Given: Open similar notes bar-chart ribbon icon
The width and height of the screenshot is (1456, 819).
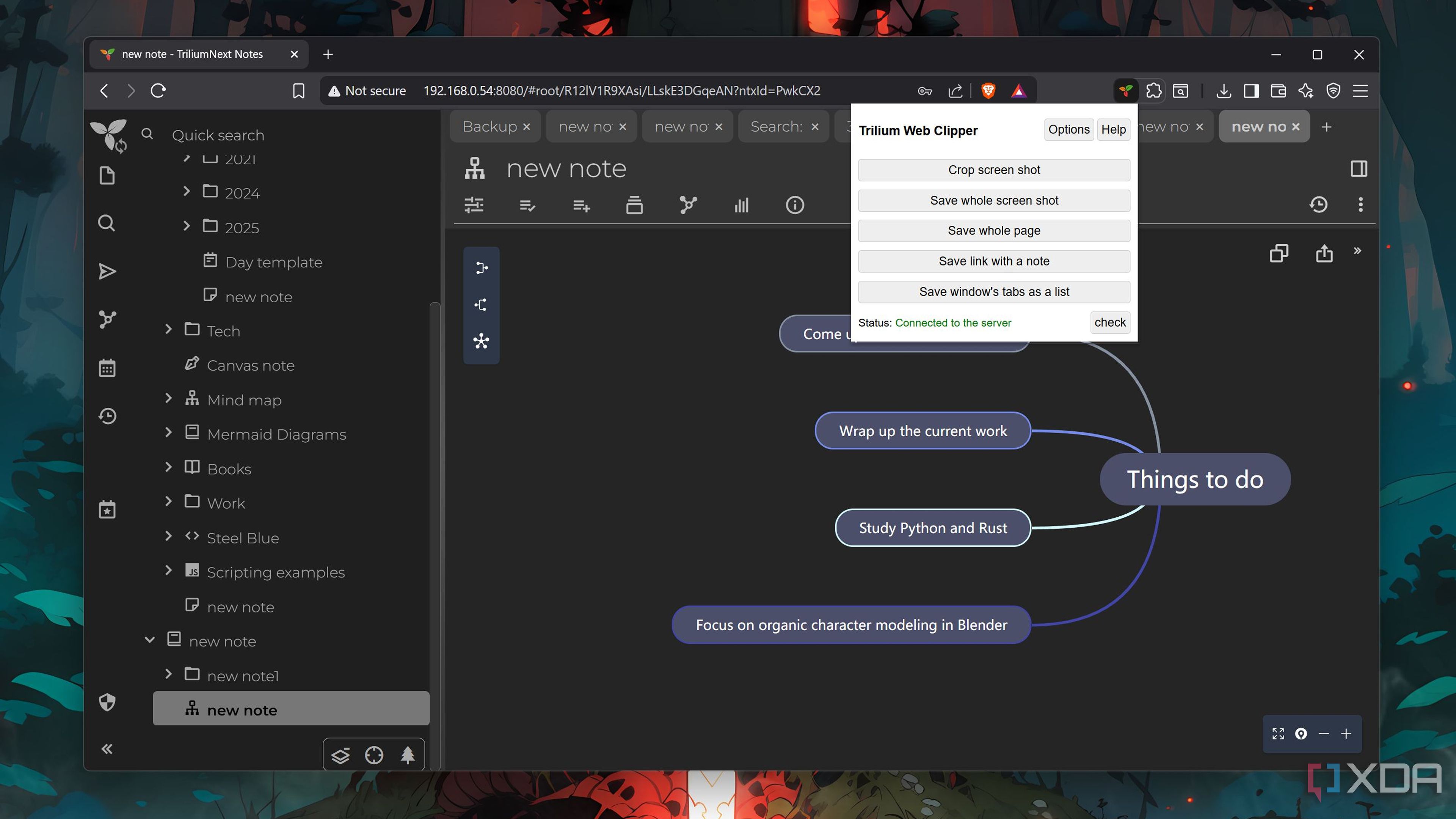Looking at the screenshot, I should (741, 205).
